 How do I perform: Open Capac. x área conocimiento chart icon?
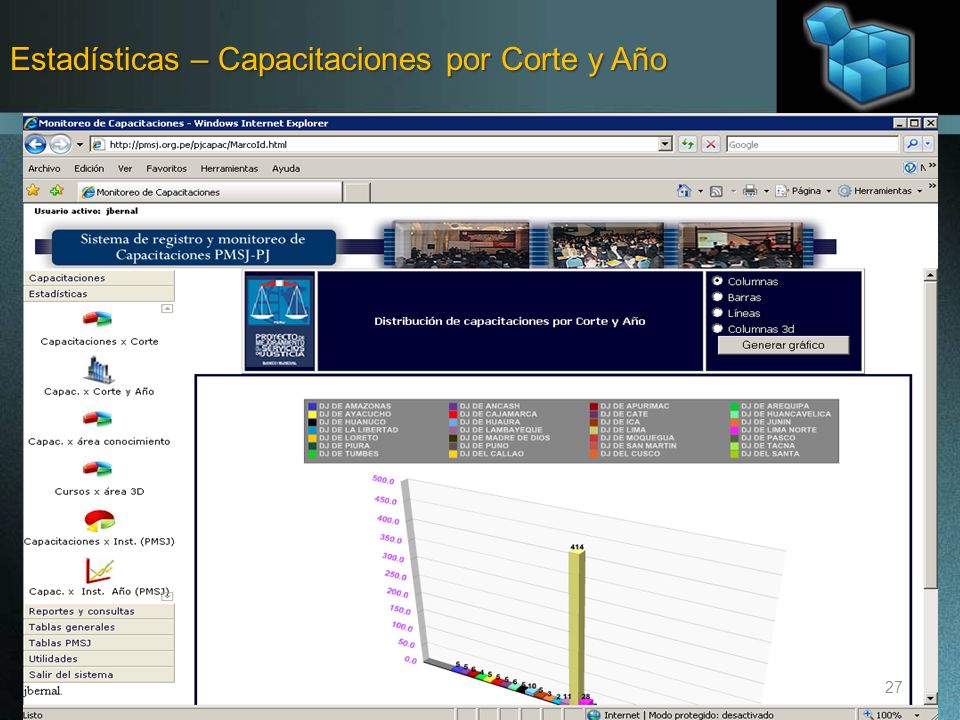(97, 419)
